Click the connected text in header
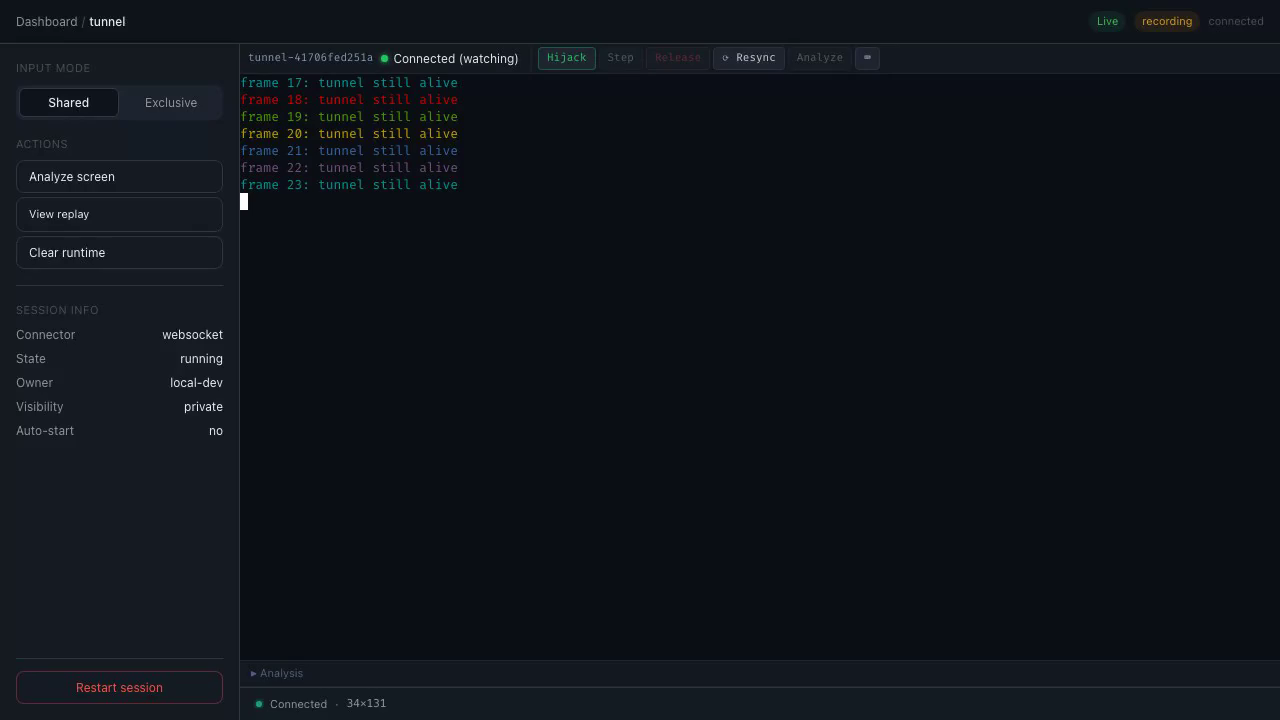Image resolution: width=1280 pixels, height=720 pixels. 1236,21
